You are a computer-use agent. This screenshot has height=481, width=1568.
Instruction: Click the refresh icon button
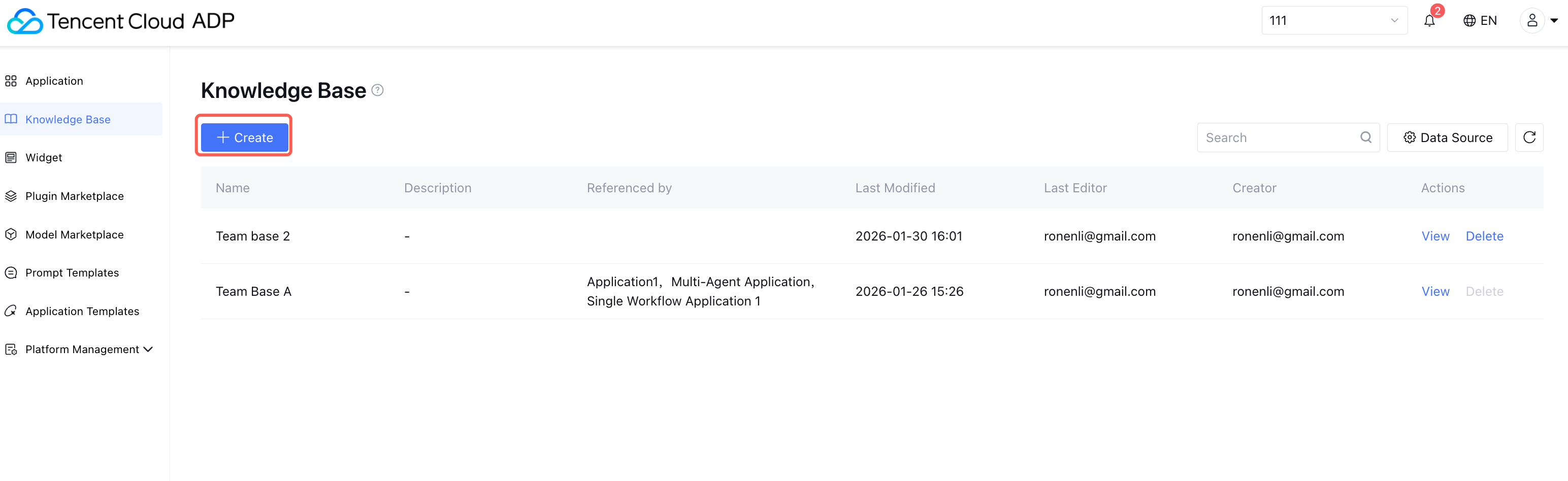pyautogui.click(x=1529, y=138)
